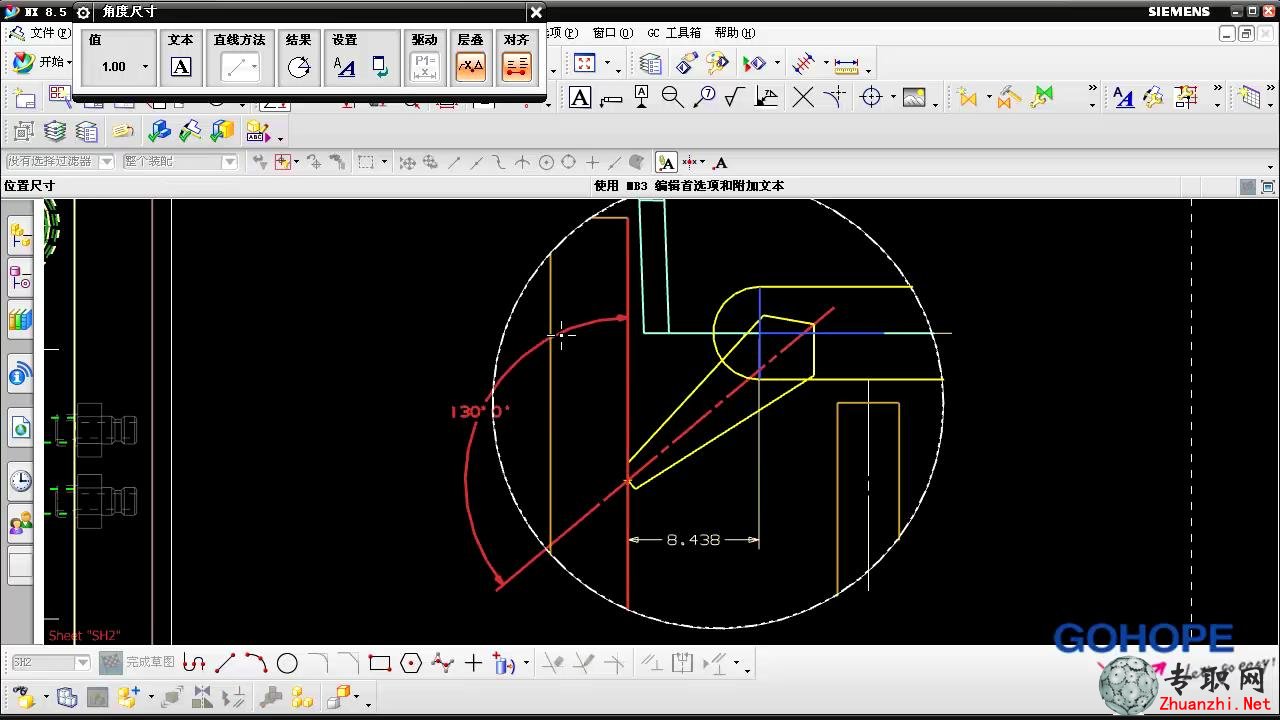Select the ID balloon symbol tool
The height and width of the screenshot is (720, 1280).
tap(704, 97)
